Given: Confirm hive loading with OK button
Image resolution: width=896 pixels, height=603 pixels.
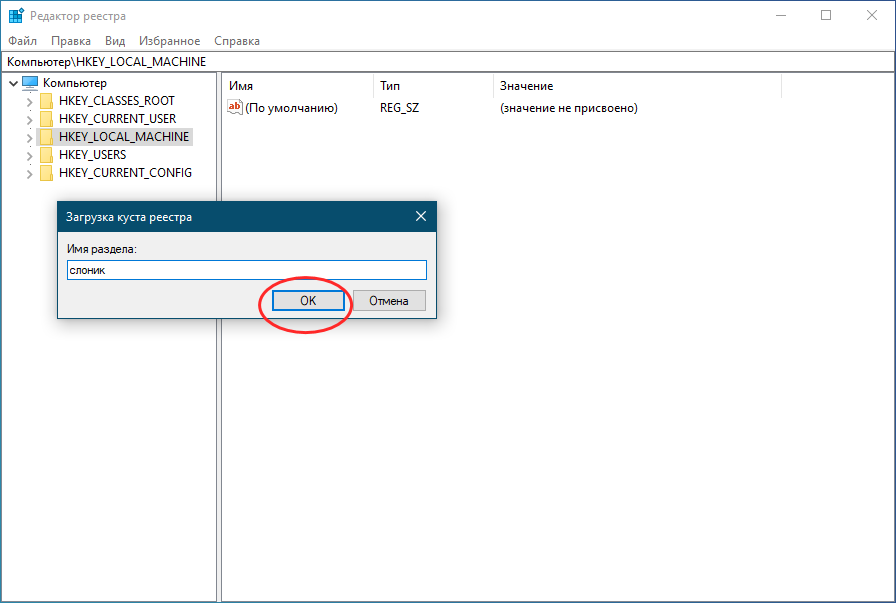Looking at the screenshot, I should coord(308,300).
